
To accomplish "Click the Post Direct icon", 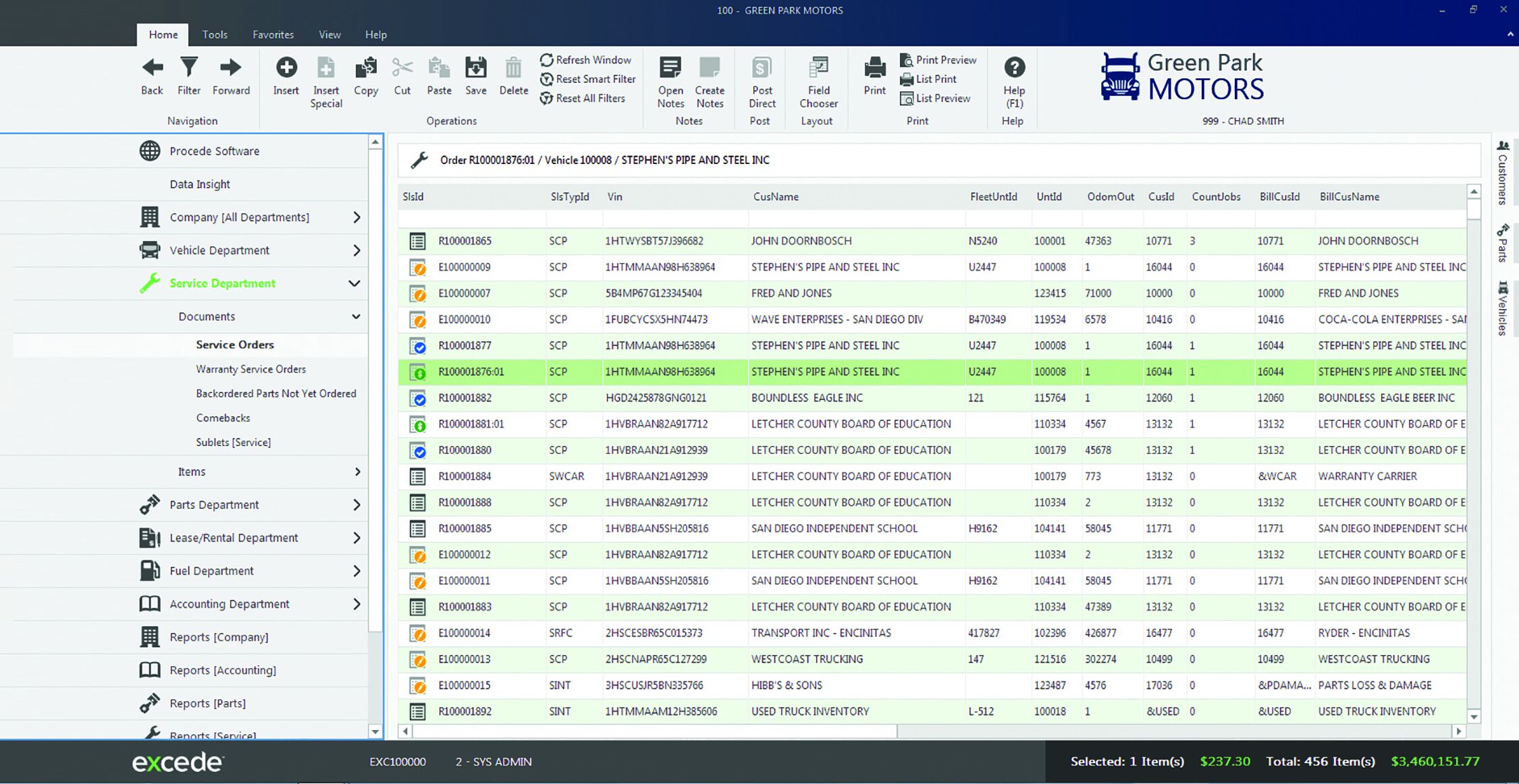I will click(x=762, y=67).
